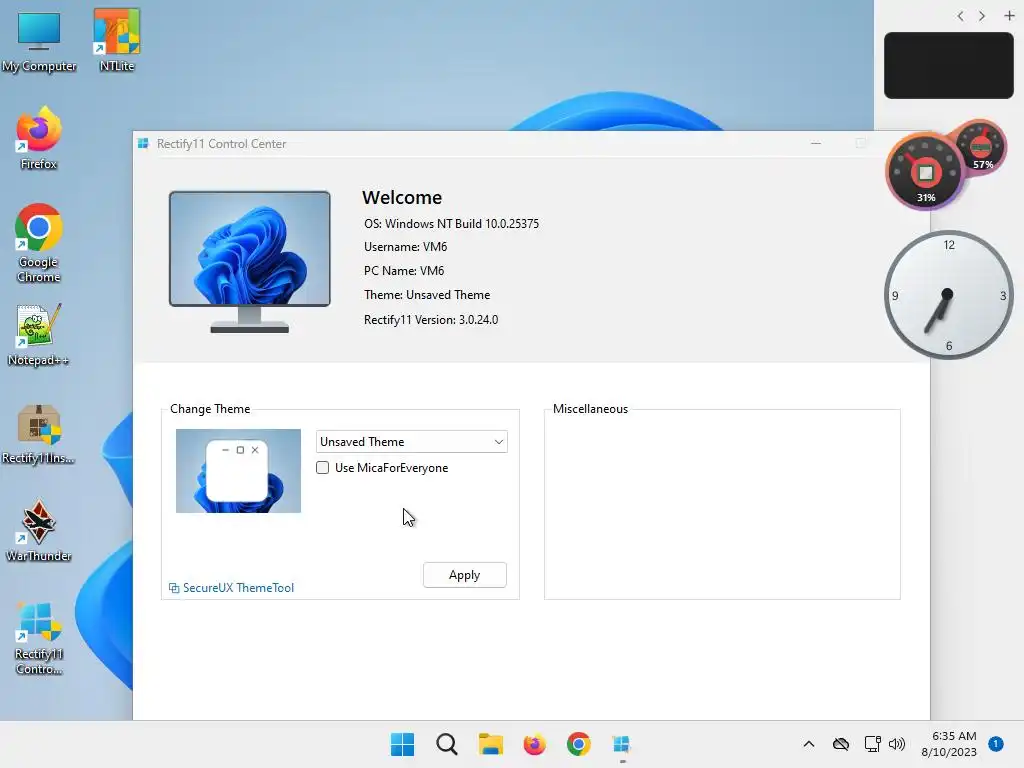The width and height of the screenshot is (1024, 768).
Task: Show hidden system tray icons
Action: [808, 744]
